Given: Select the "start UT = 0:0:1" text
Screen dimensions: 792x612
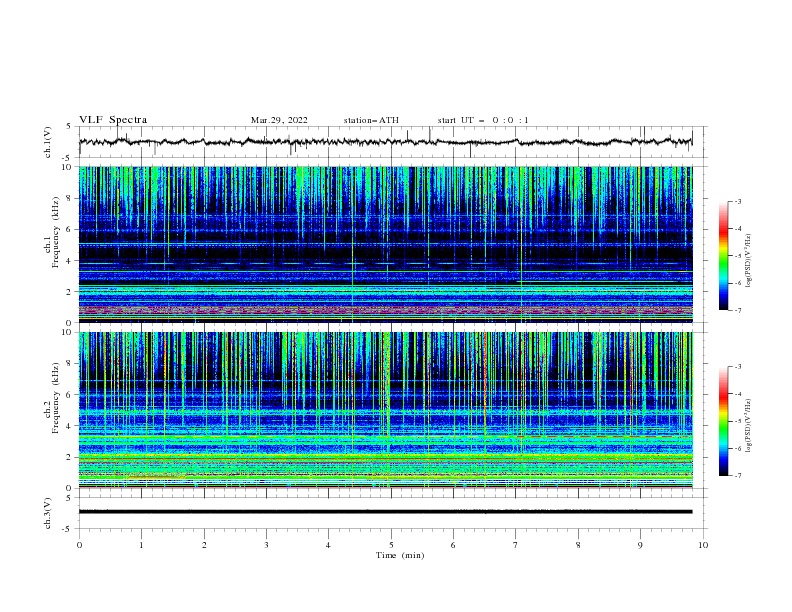Looking at the screenshot, I should coord(483,120).
